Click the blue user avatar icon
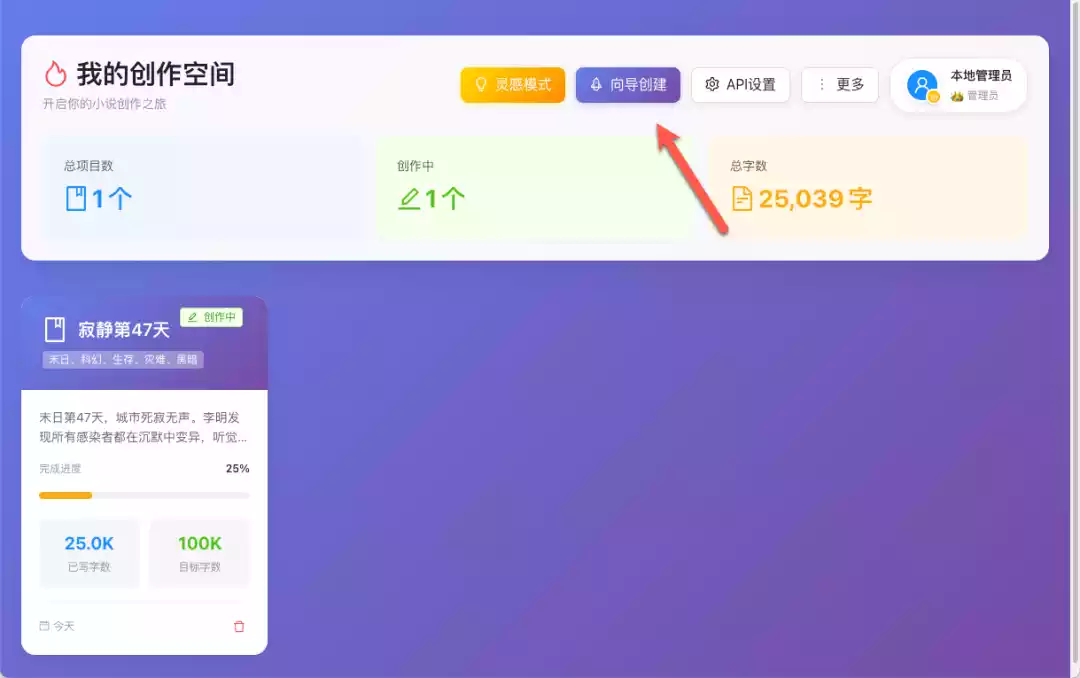The image size is (1080, 678). pyautogui.click(x=922, y=85)
